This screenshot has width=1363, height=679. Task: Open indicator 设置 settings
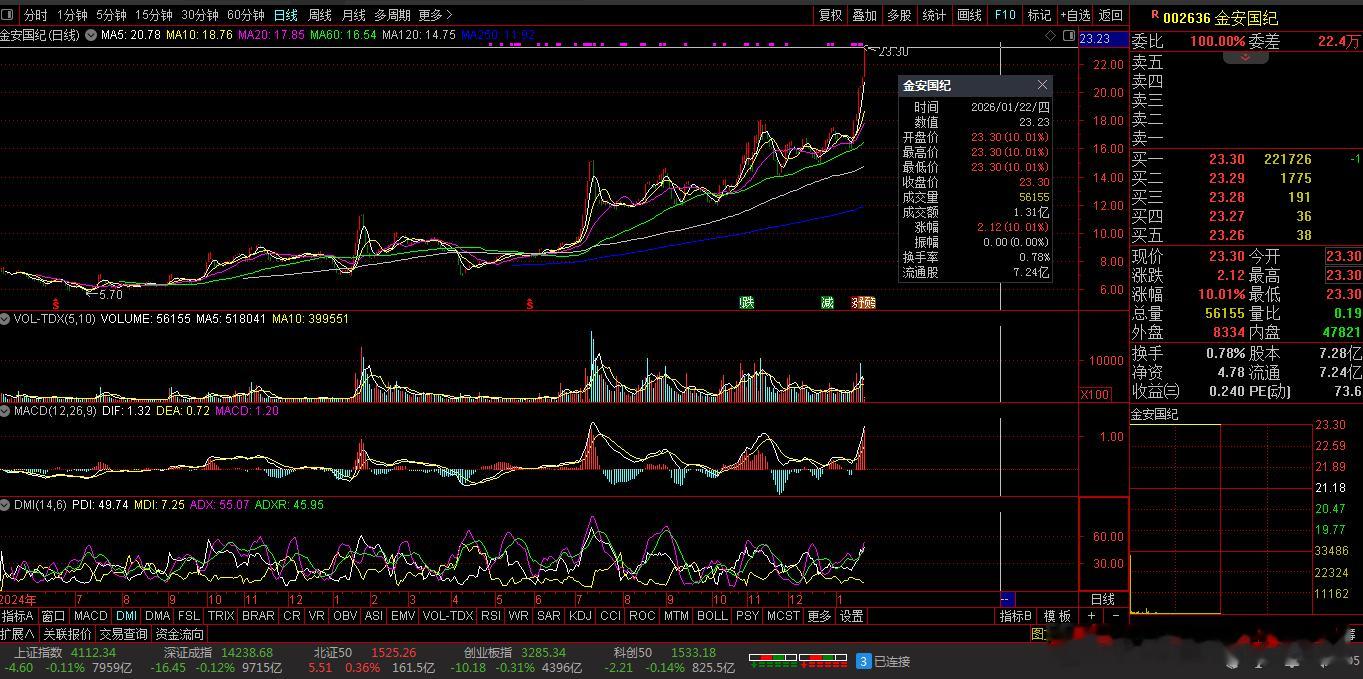tap(851, 616)
